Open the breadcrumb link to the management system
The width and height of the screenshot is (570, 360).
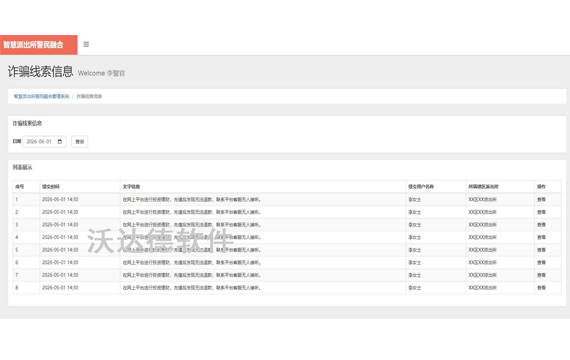[x=41, y=96]
